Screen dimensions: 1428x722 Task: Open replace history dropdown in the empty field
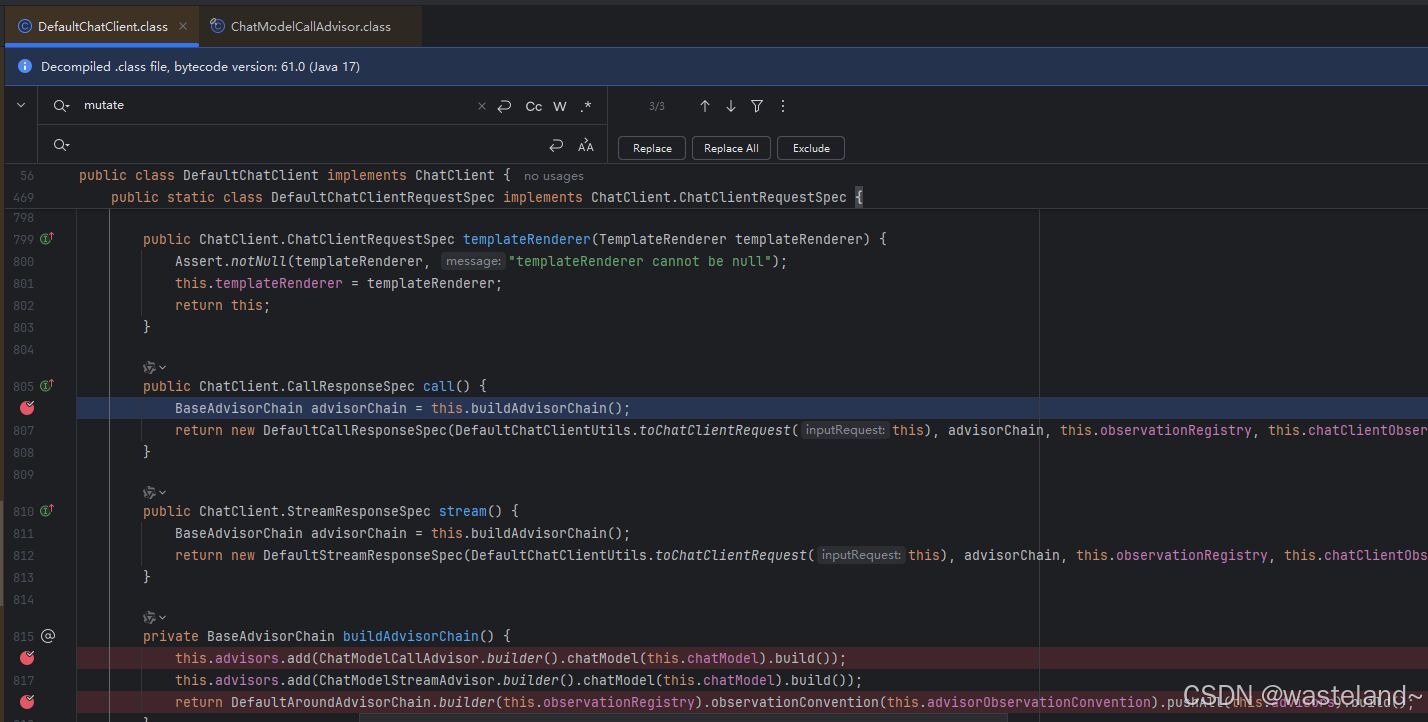[x=62, y=145]
